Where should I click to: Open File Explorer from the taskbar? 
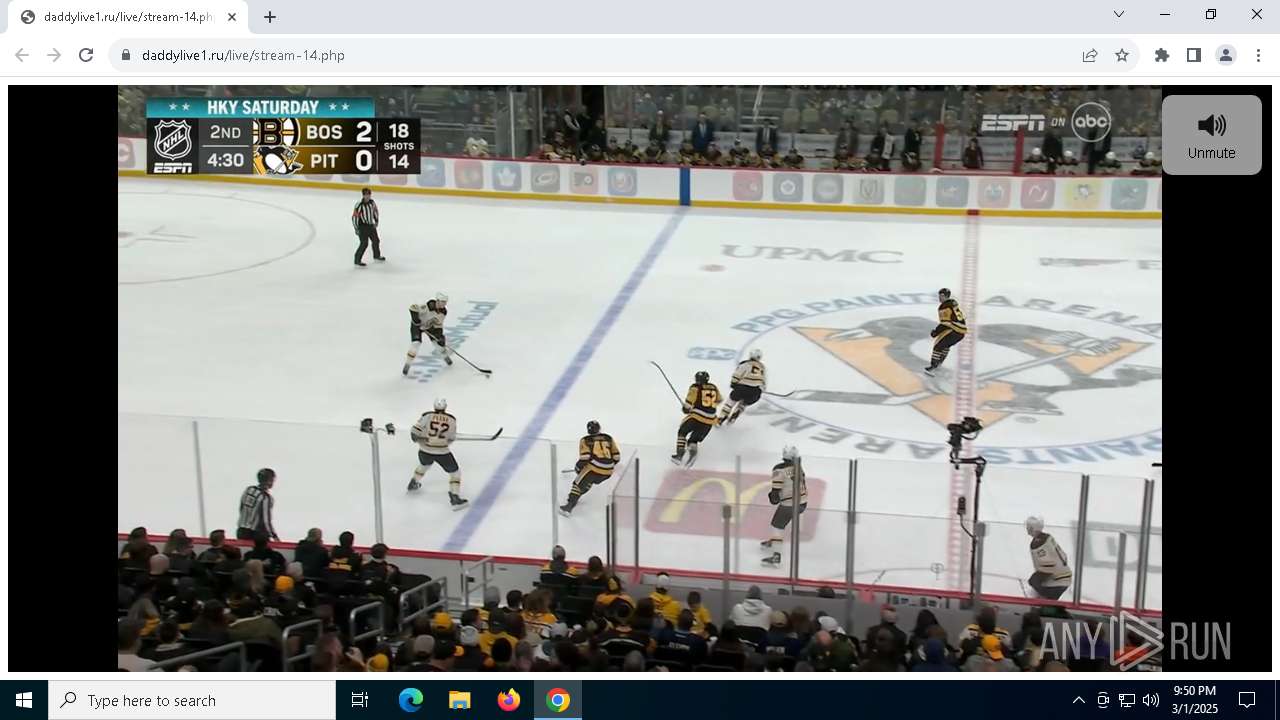coord(459,700)
